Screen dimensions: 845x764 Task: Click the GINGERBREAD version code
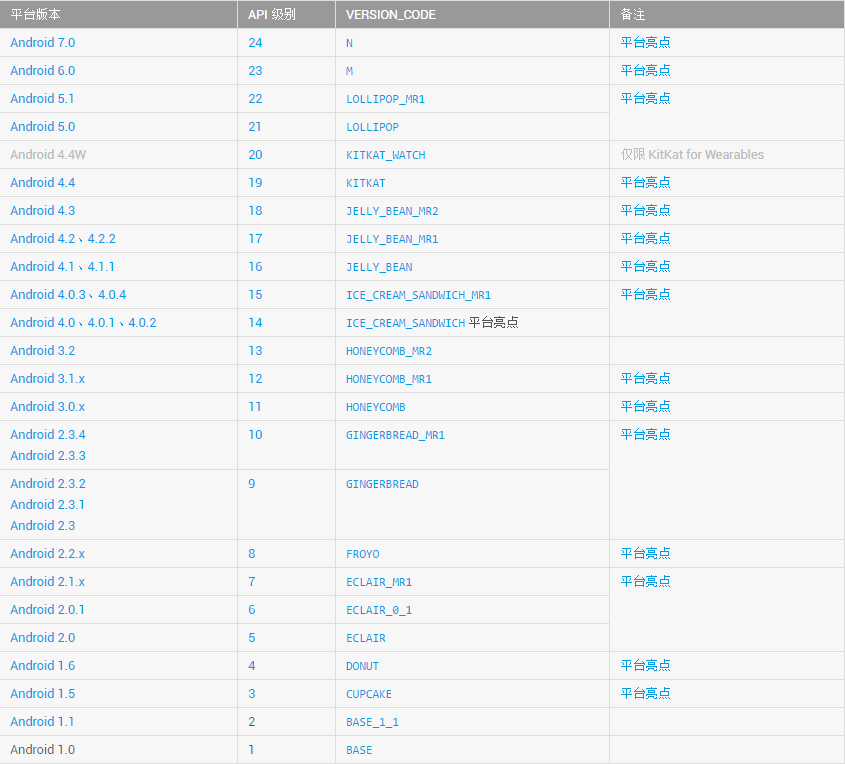(x=383, y=484)
